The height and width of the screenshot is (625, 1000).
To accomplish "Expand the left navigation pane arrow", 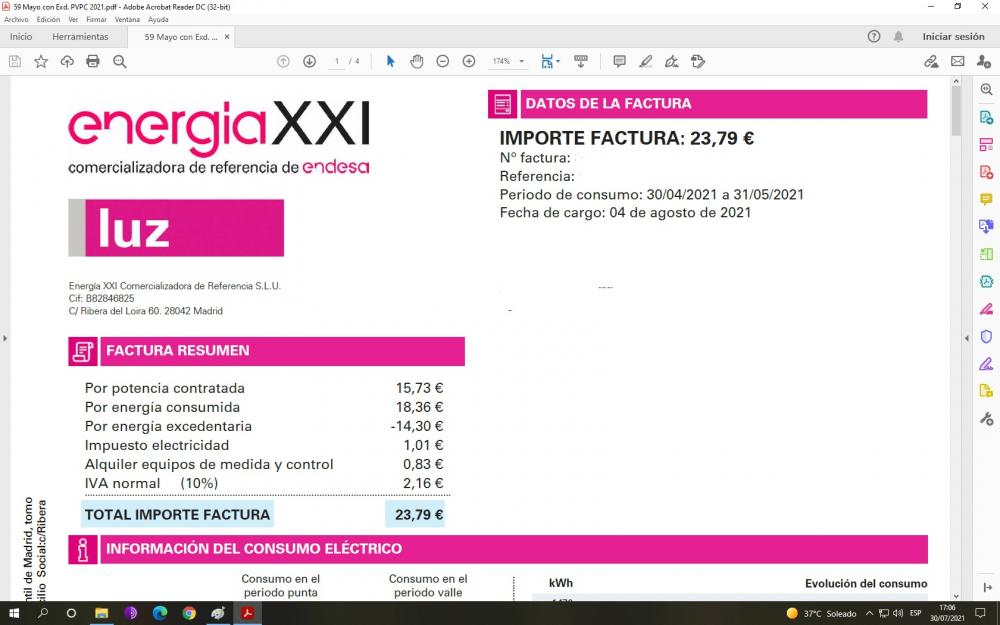I will pyautogui.click(x=5, y=338).
